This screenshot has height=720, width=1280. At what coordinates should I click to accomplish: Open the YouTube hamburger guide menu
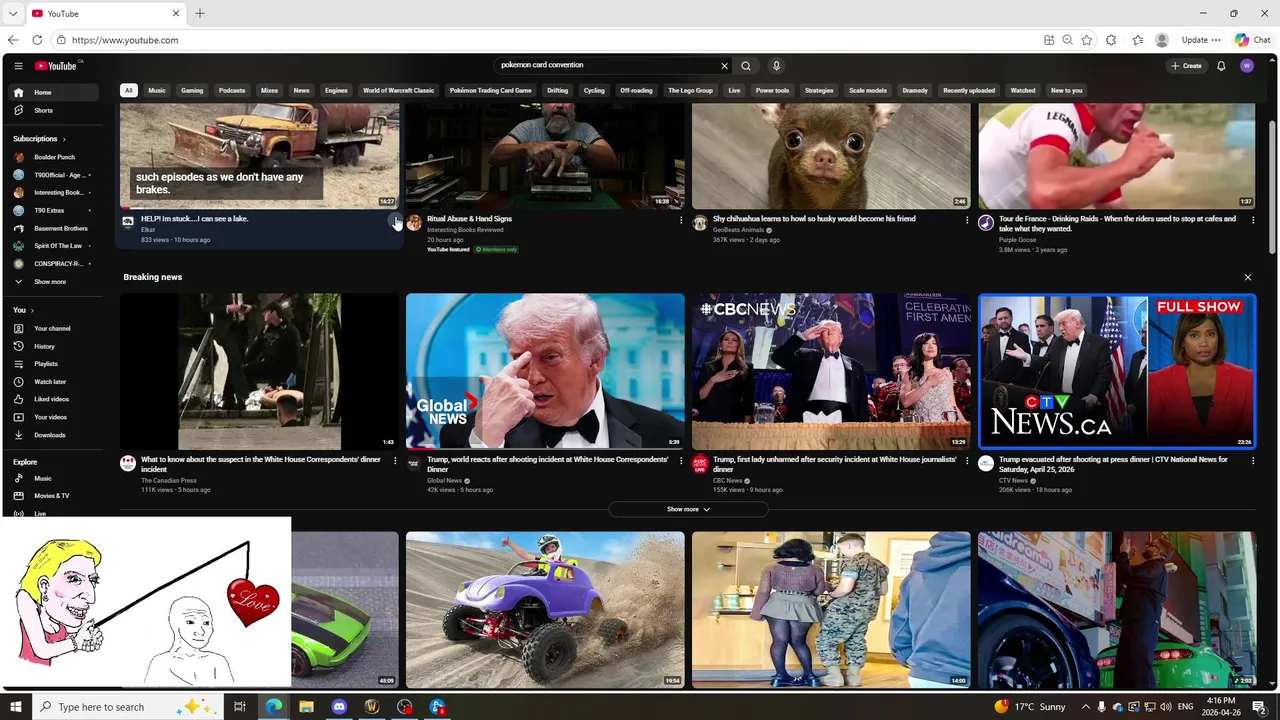pyautogui.click(x=18, y=66)
